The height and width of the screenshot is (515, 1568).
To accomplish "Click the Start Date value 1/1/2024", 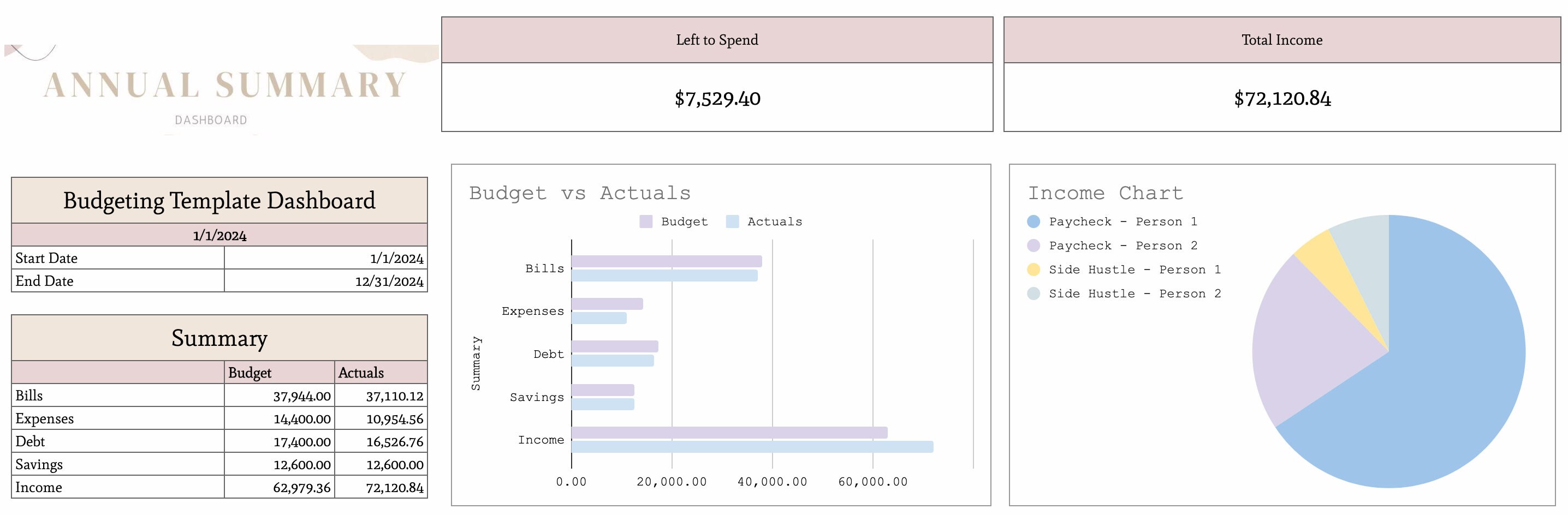I will click(x=325, y=258).
